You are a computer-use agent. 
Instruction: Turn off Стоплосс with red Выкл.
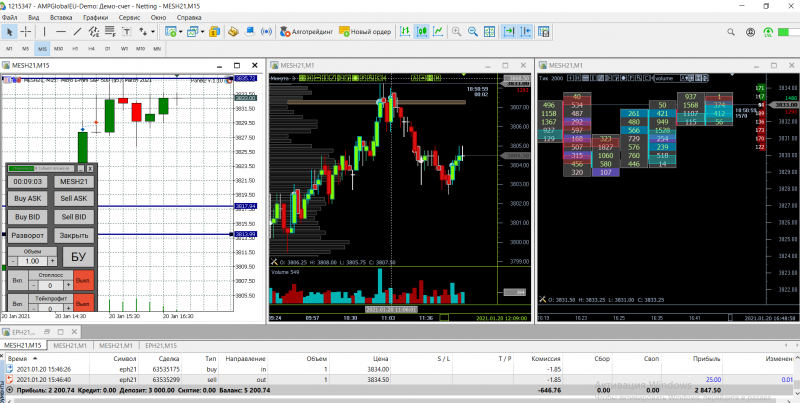[84, 280]
